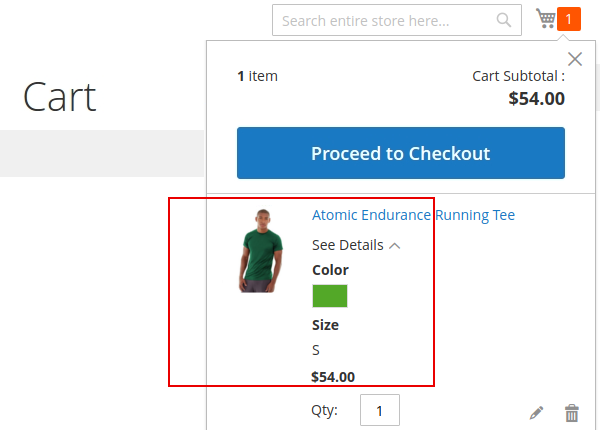Open the Atomic Endurance Running Tee link
This screenshot has height=430, width=600.
413,215
